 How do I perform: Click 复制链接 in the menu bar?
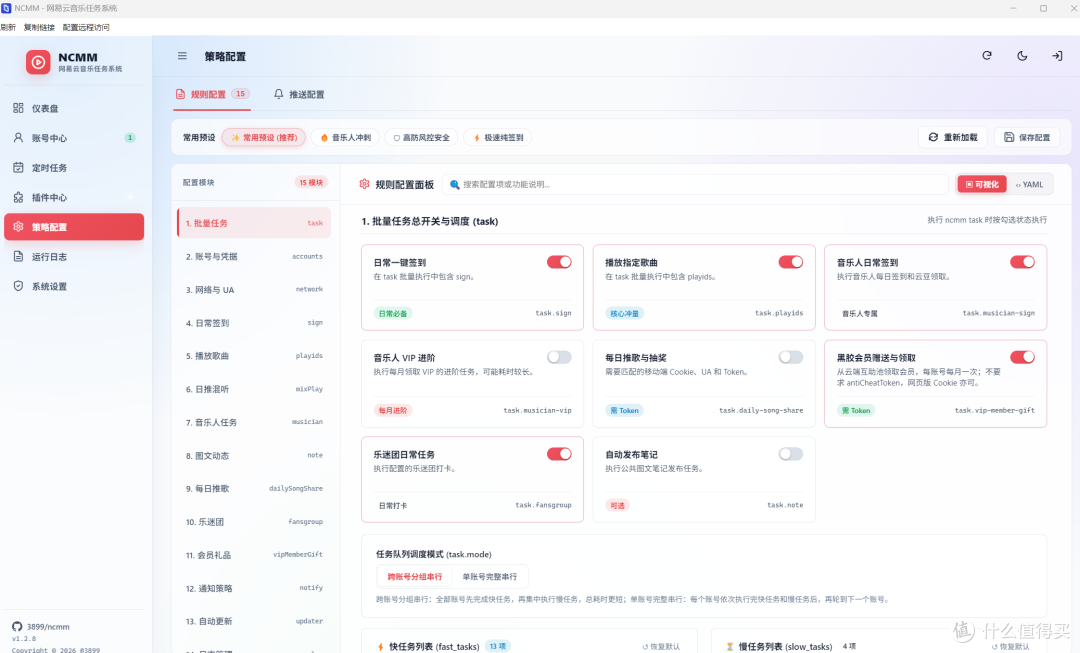coord(39,28)
